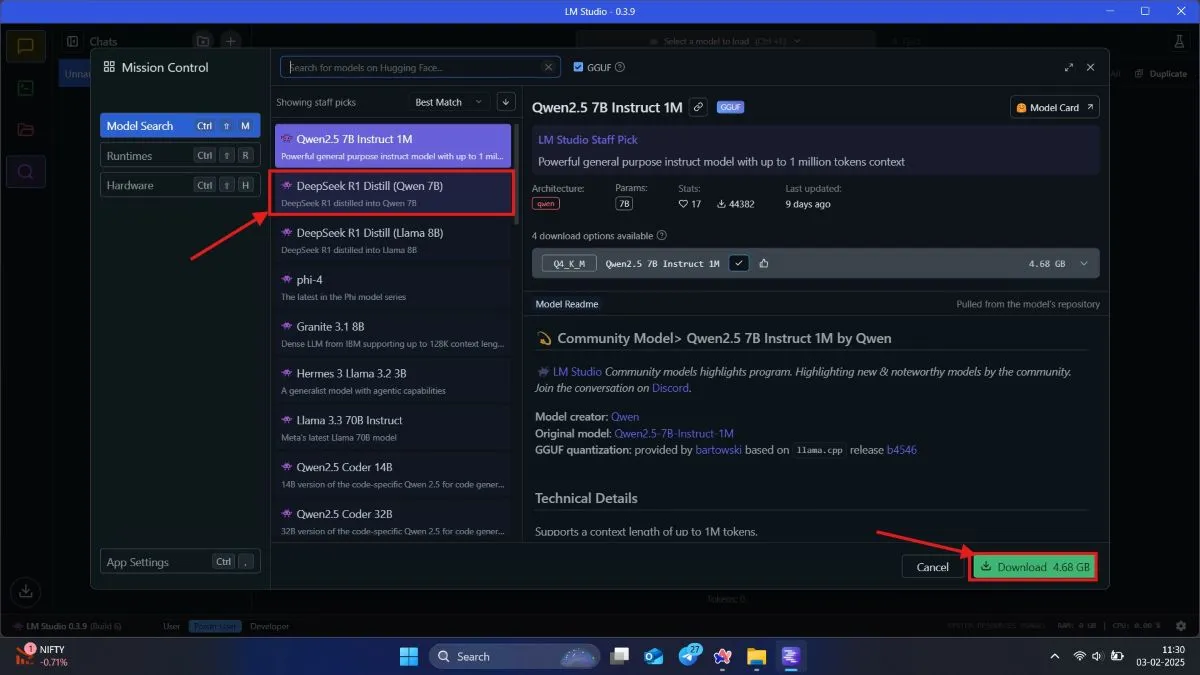Screen dimensions: 1200x675
Task: Select the phi-4 model
Action: pos(393,287)
